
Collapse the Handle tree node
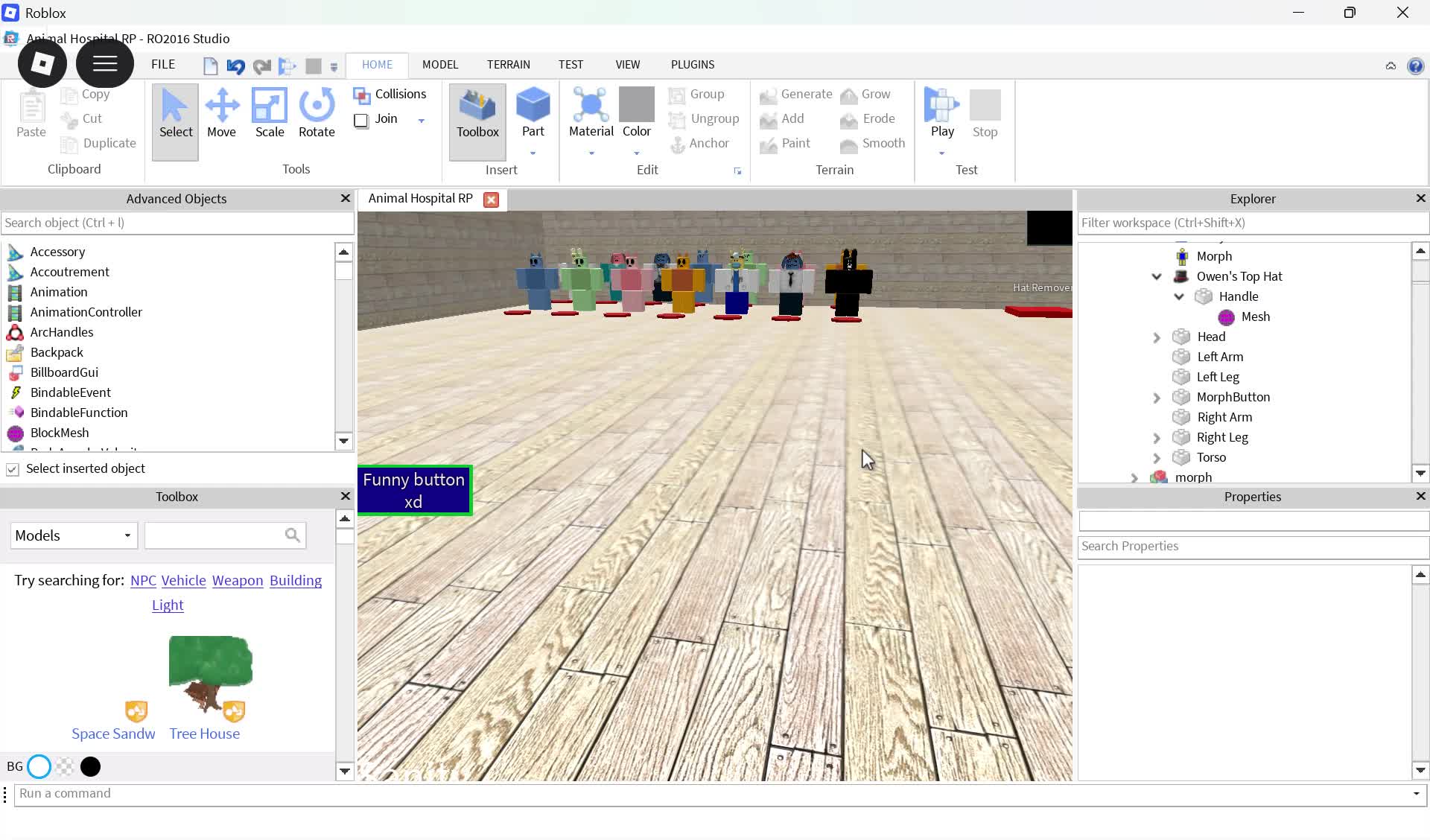pyautogui.click(x=1179, y=296)
